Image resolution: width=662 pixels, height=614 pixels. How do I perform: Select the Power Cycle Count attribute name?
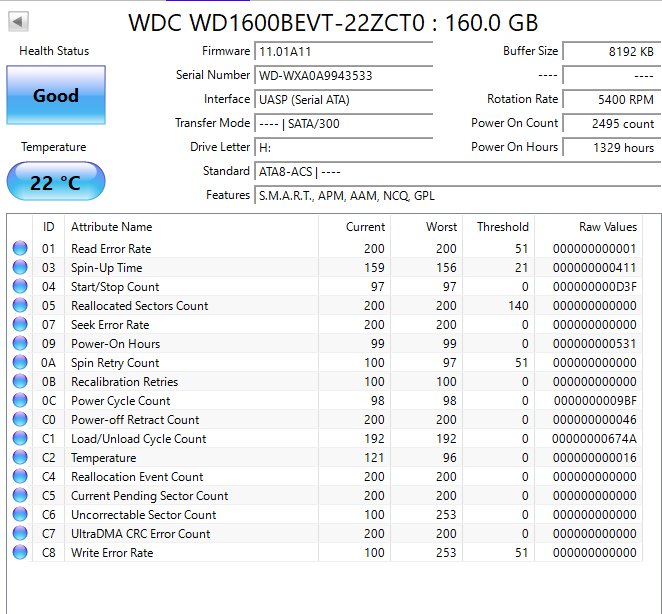coord(120,401)
